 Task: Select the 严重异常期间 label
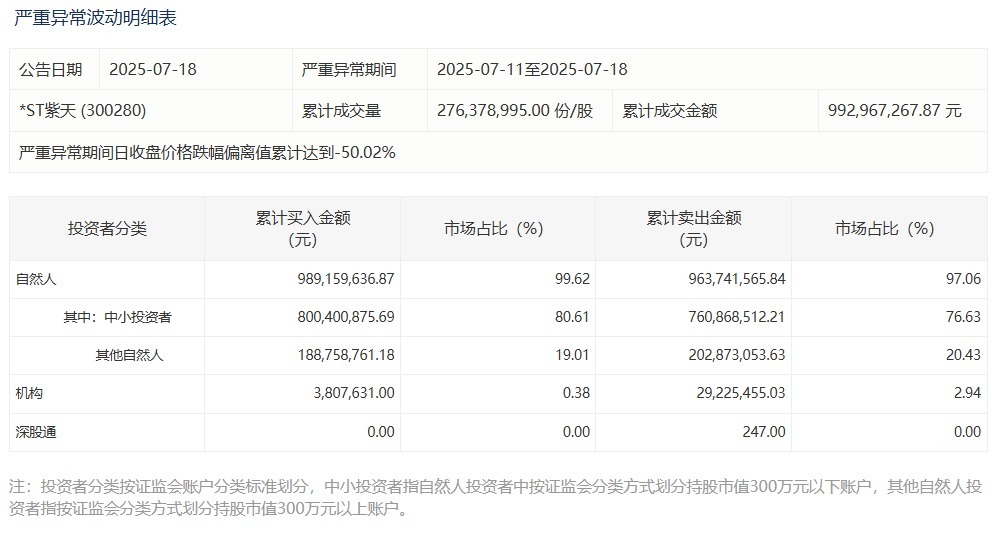tap(349, 69)
